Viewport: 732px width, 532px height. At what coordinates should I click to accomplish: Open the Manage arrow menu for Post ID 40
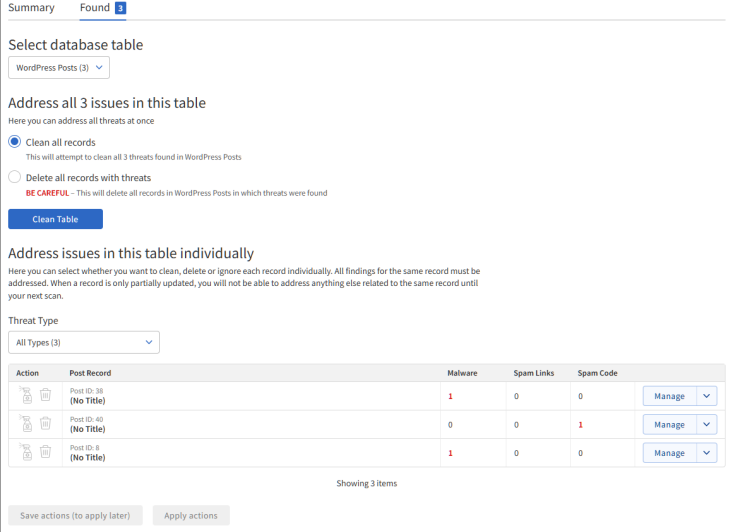[x=707, y=424]
